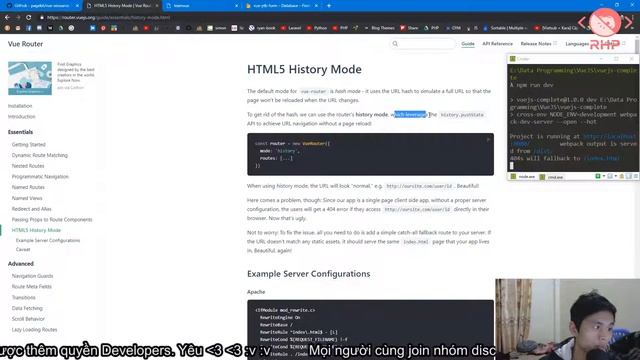Open the Guide nav item
This screenshot has height=360, width=640.
(x=468, y=44)
